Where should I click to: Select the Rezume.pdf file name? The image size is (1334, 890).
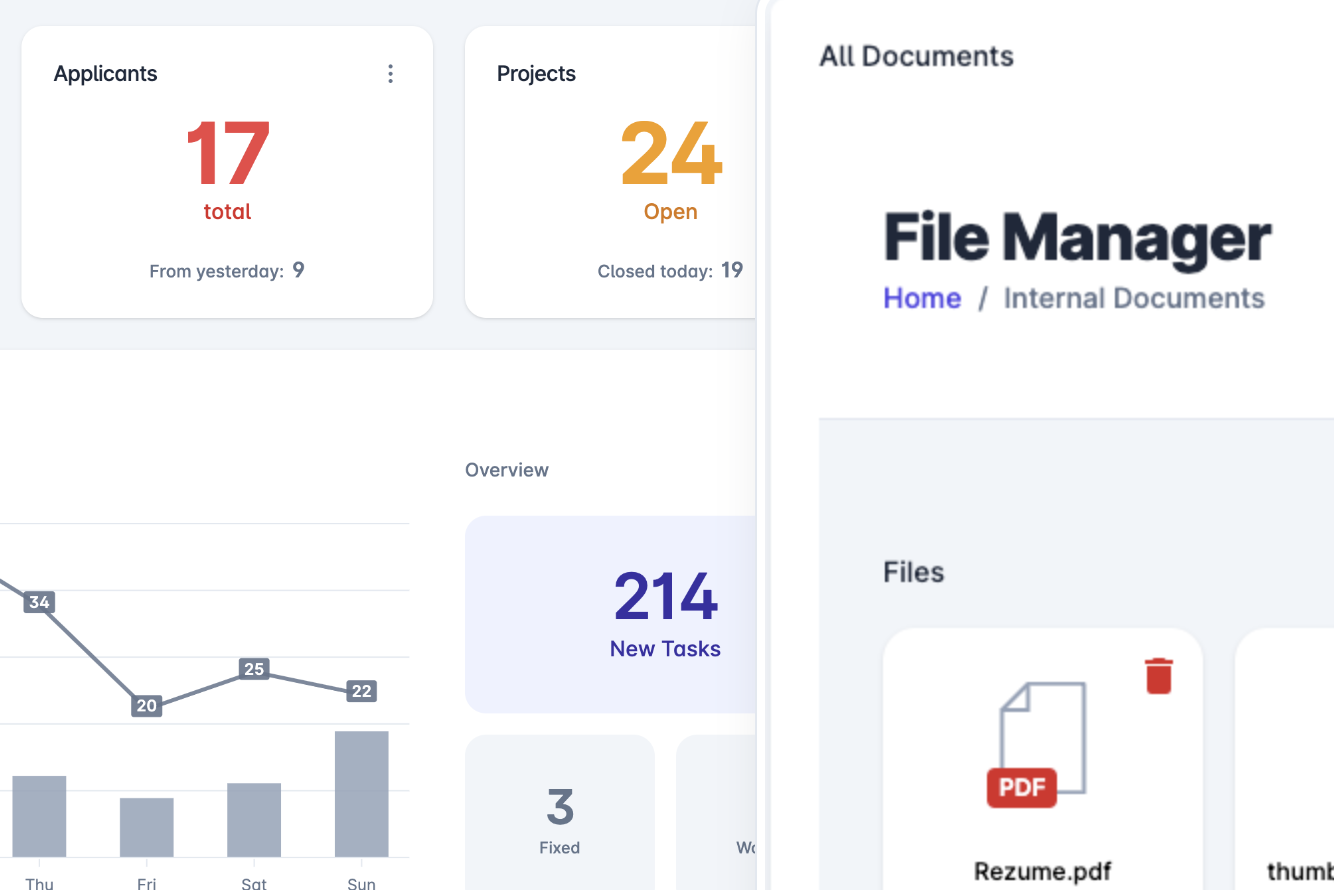point(1043,871)
